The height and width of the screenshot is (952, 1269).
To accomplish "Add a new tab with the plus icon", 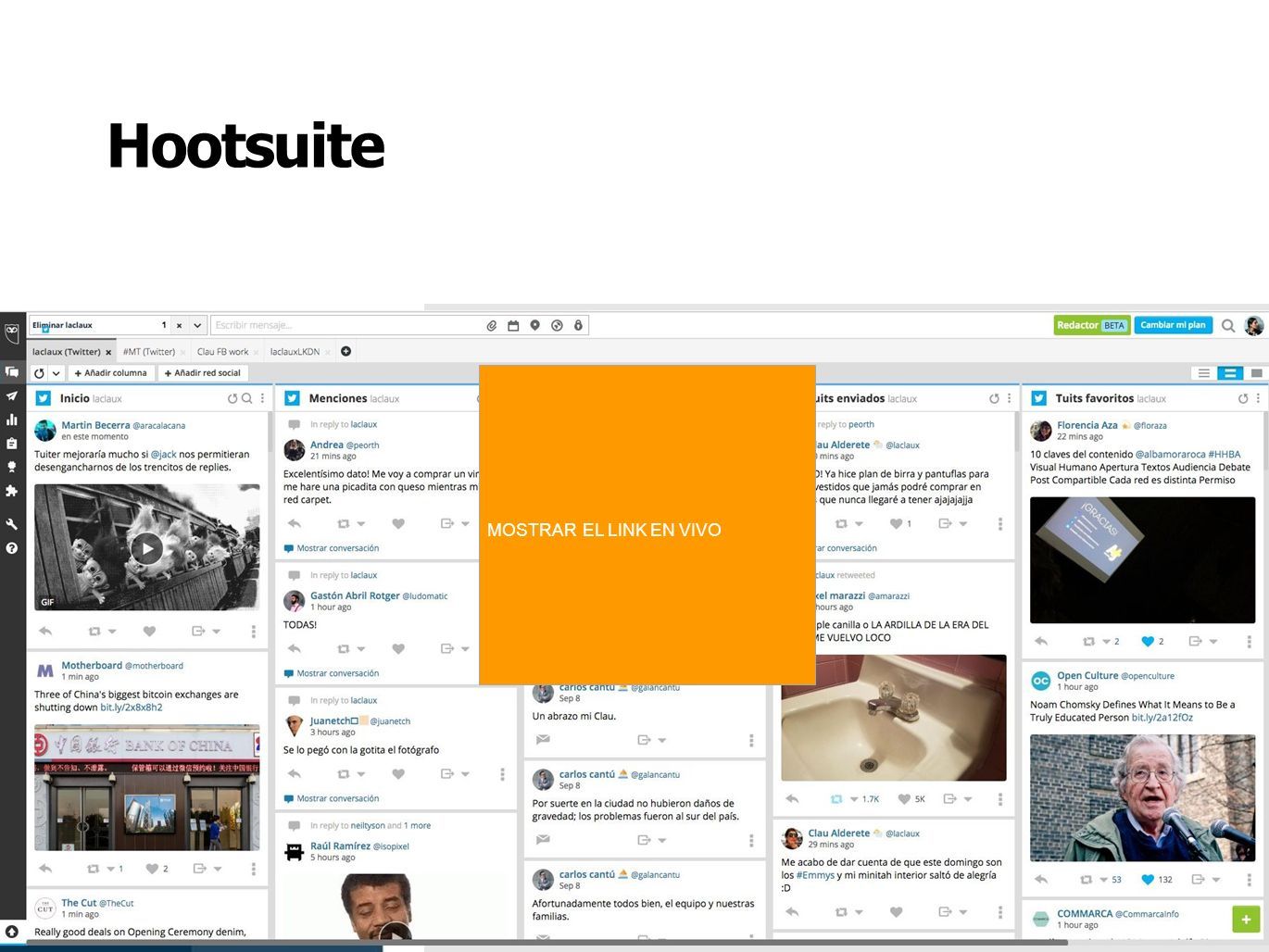I will [x=346, y=351].
